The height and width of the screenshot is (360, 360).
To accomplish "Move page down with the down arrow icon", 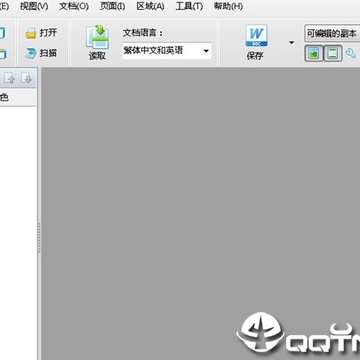I will tap(27, 79).
